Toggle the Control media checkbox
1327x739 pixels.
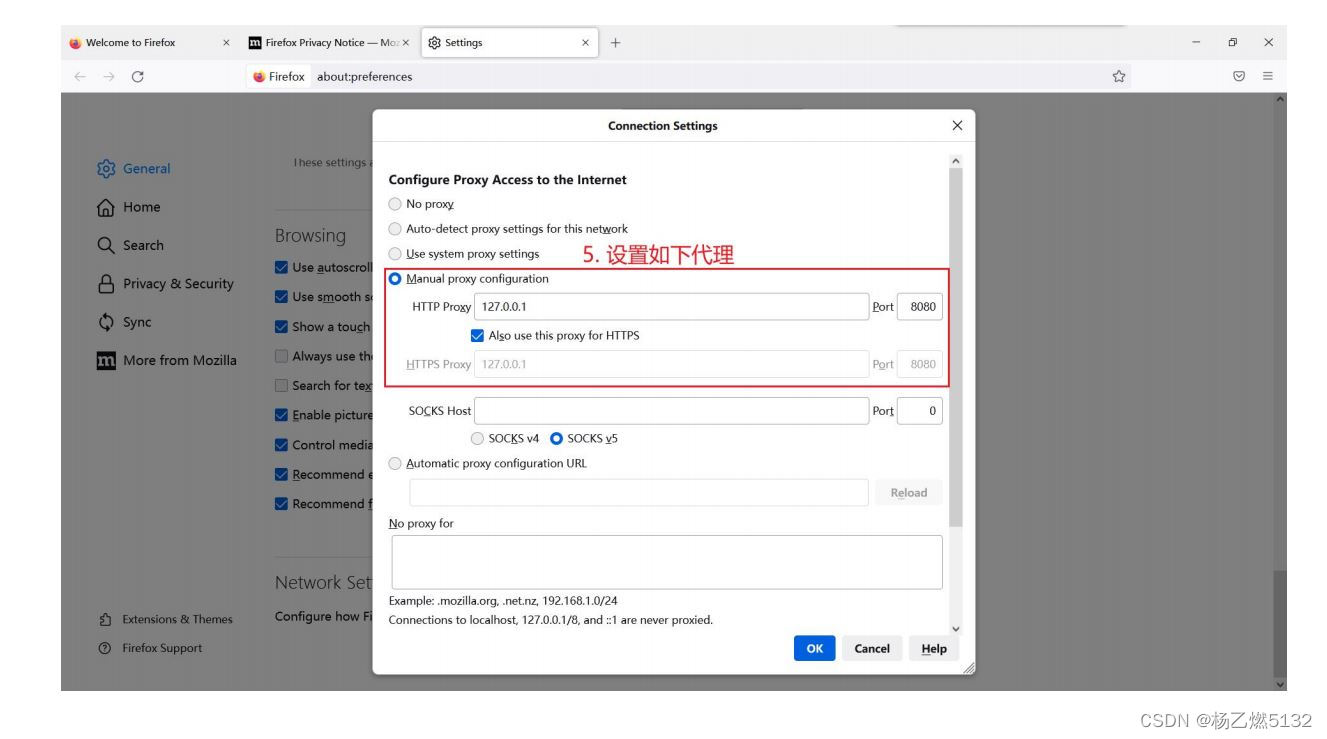tap(281, 444)
